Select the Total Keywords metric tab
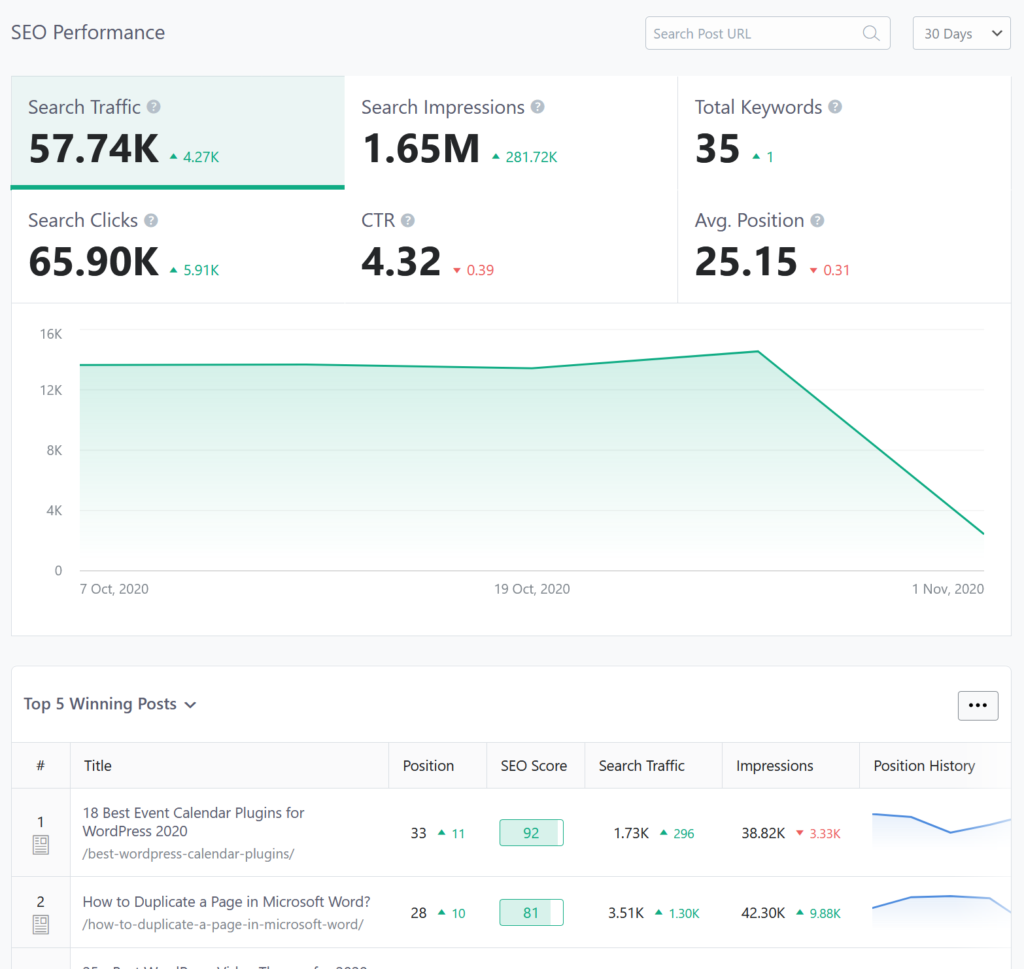Screen dimensions: 1024x969 [844, 133]
